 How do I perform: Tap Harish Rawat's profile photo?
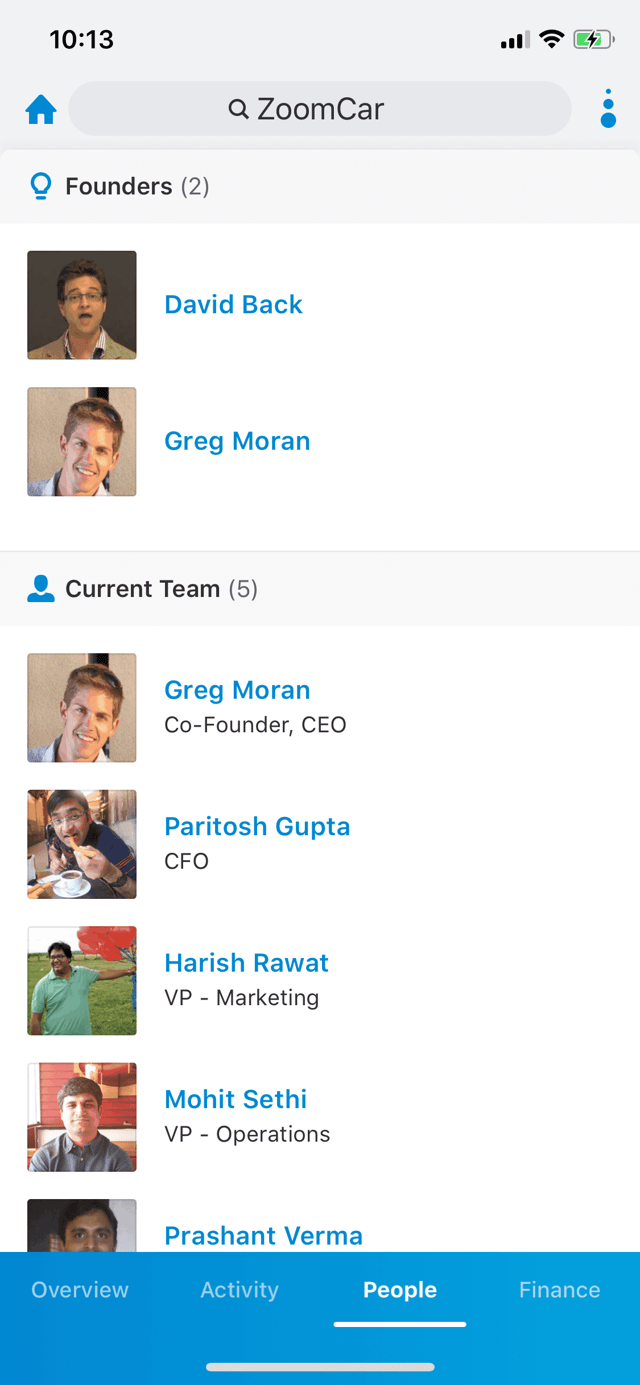pos(82,980)
